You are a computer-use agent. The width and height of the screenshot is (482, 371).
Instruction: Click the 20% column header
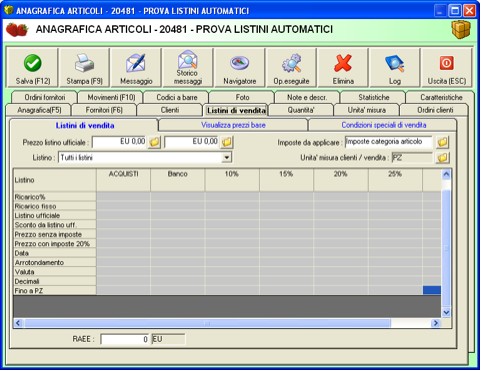coord(341,180)
